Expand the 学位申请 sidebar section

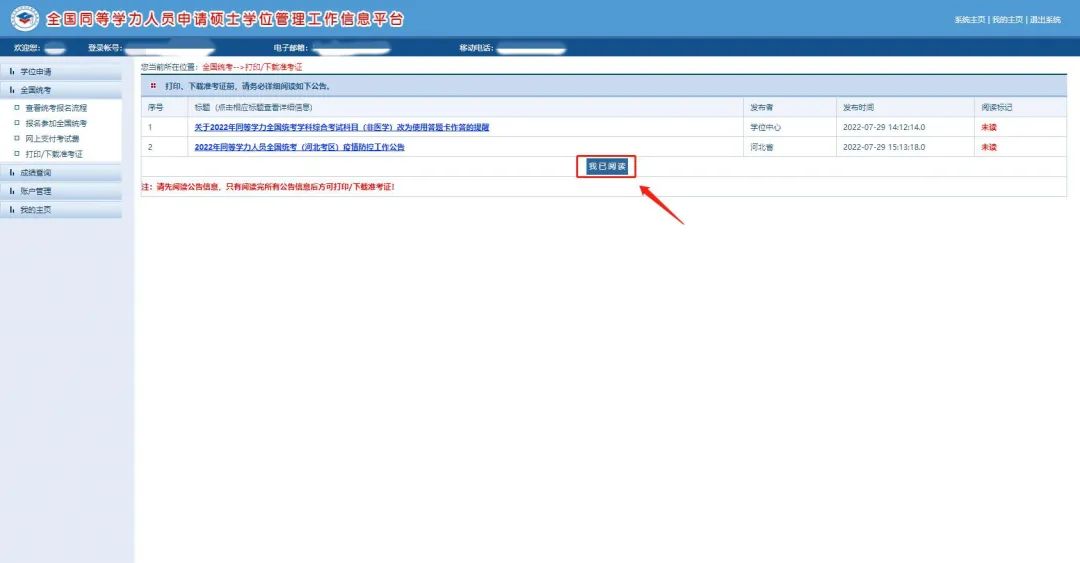pos(36,72)
